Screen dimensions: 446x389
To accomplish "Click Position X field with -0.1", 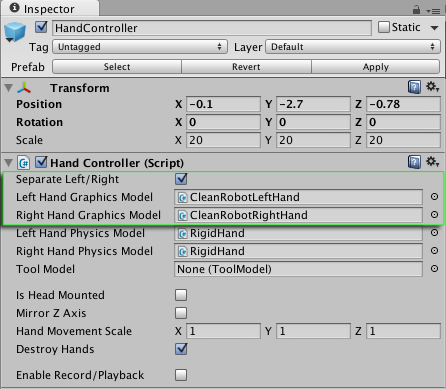I will click(223, 104).
